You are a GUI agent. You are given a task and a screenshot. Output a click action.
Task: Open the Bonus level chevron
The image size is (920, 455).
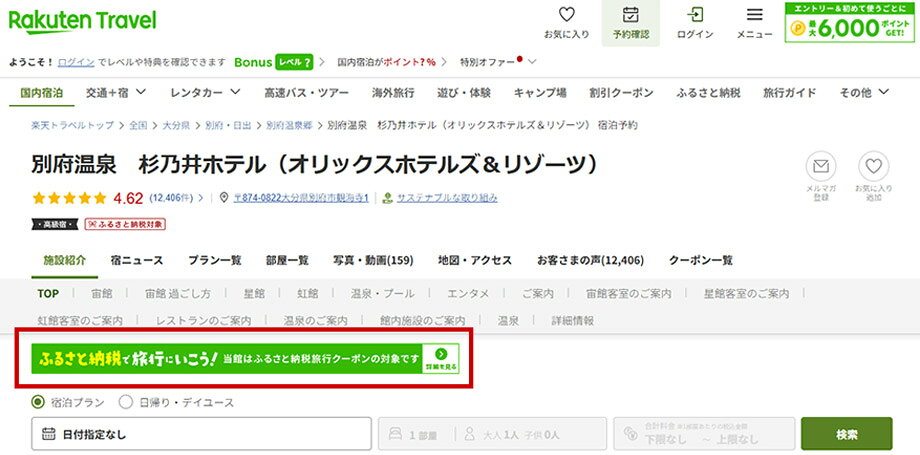[x=322, y=62]
